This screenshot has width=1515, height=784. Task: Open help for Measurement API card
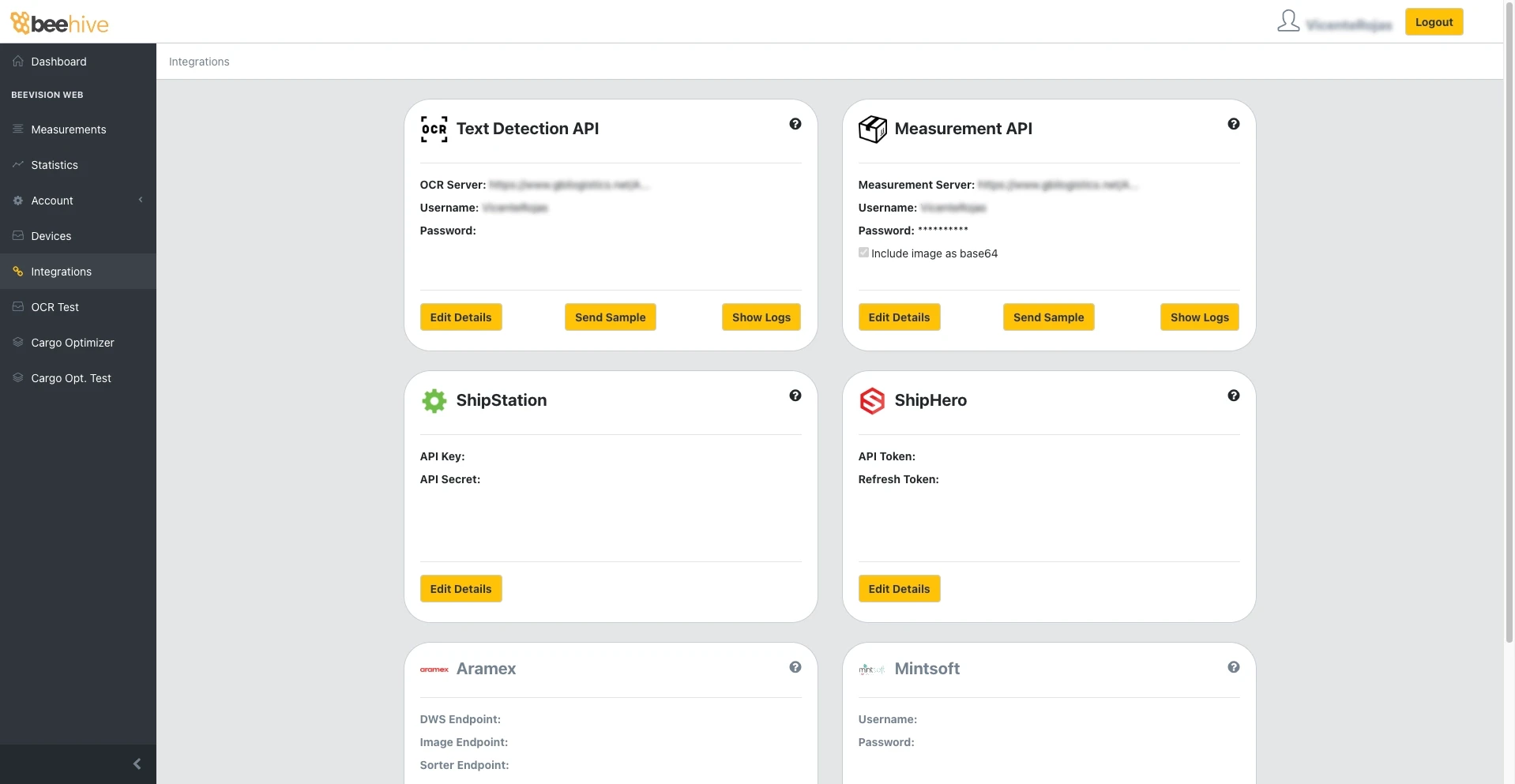coord(1233,124)
